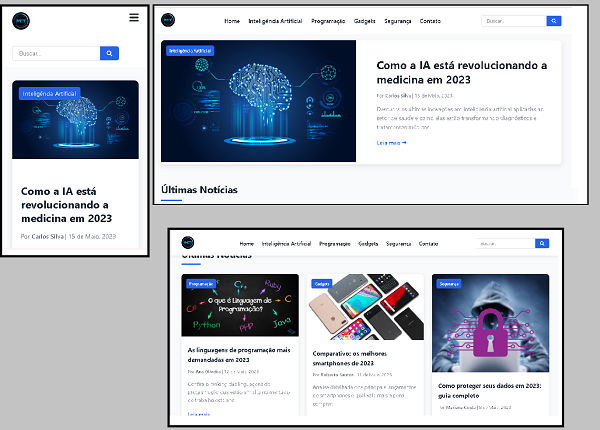The width and height of the screenshot is (600, 430).
Task: Open the desktop featured headline about IA medicina
Action: [x=461, y=72]
